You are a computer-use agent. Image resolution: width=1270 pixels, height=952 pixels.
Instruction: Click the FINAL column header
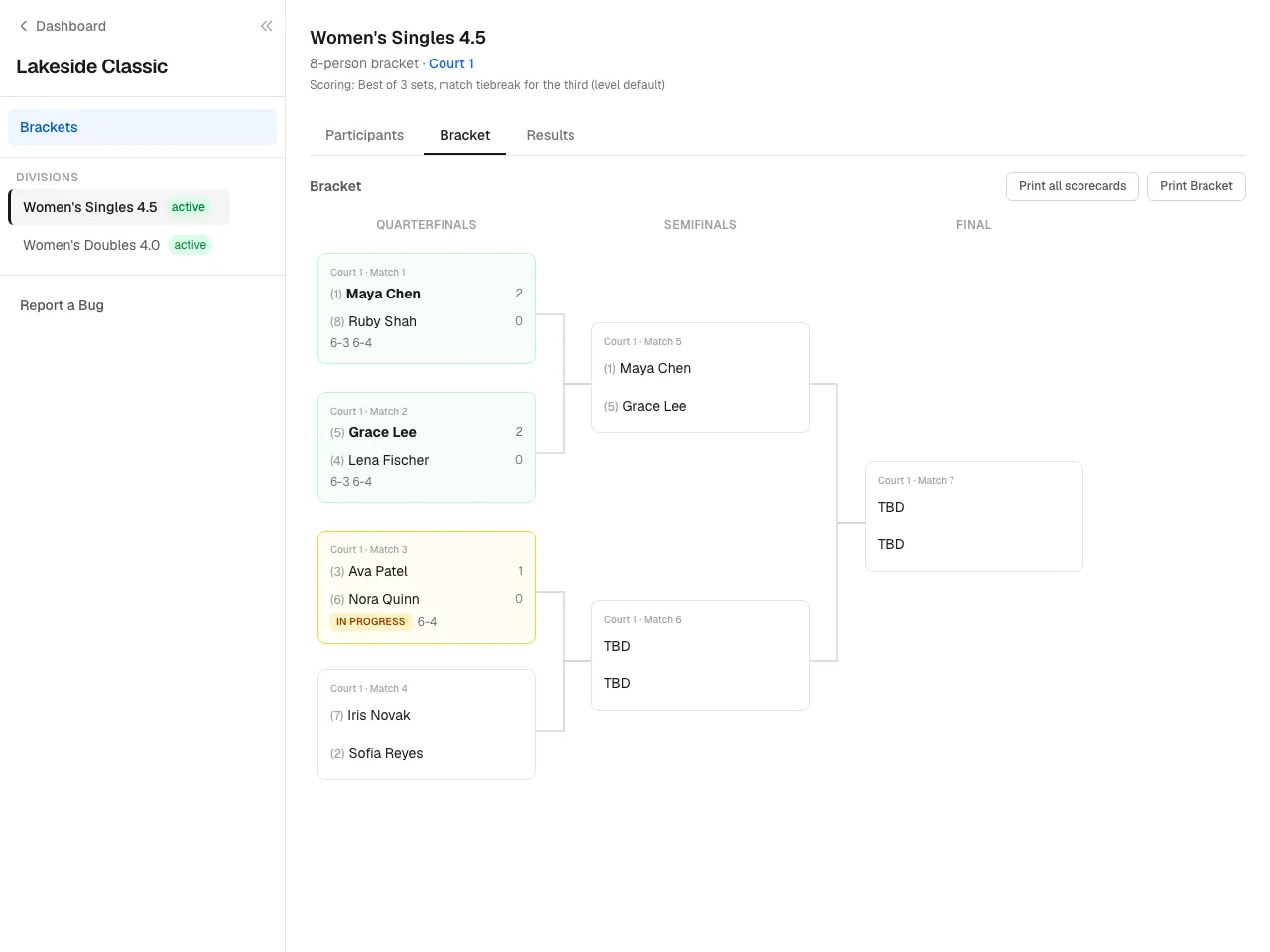point(974,225)
